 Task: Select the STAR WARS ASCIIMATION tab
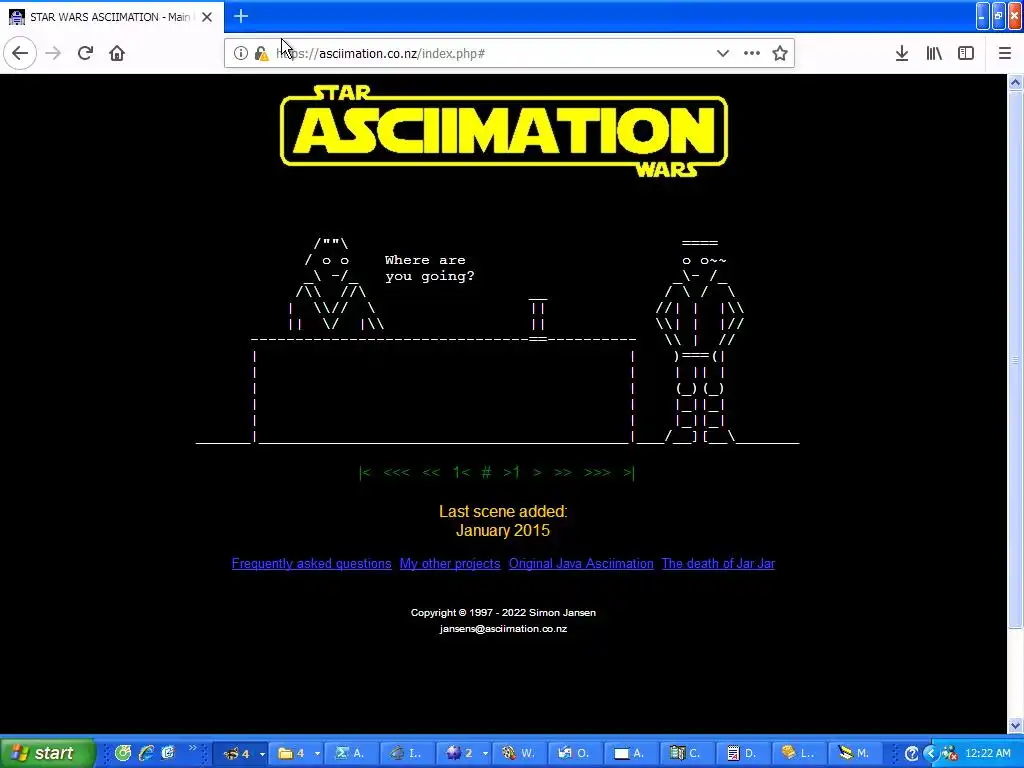click(112, 17)
